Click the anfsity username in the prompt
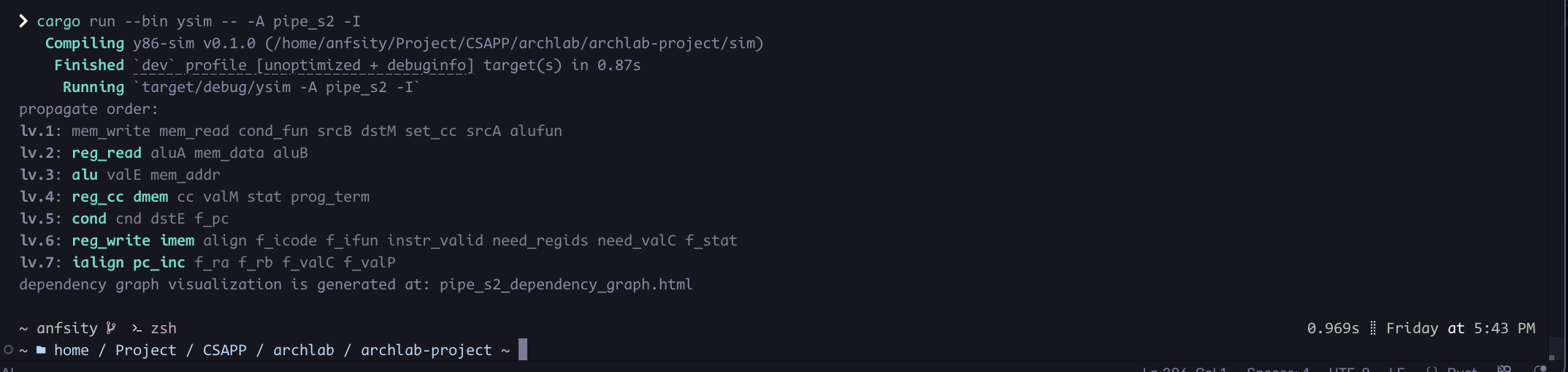 [67, 328]
